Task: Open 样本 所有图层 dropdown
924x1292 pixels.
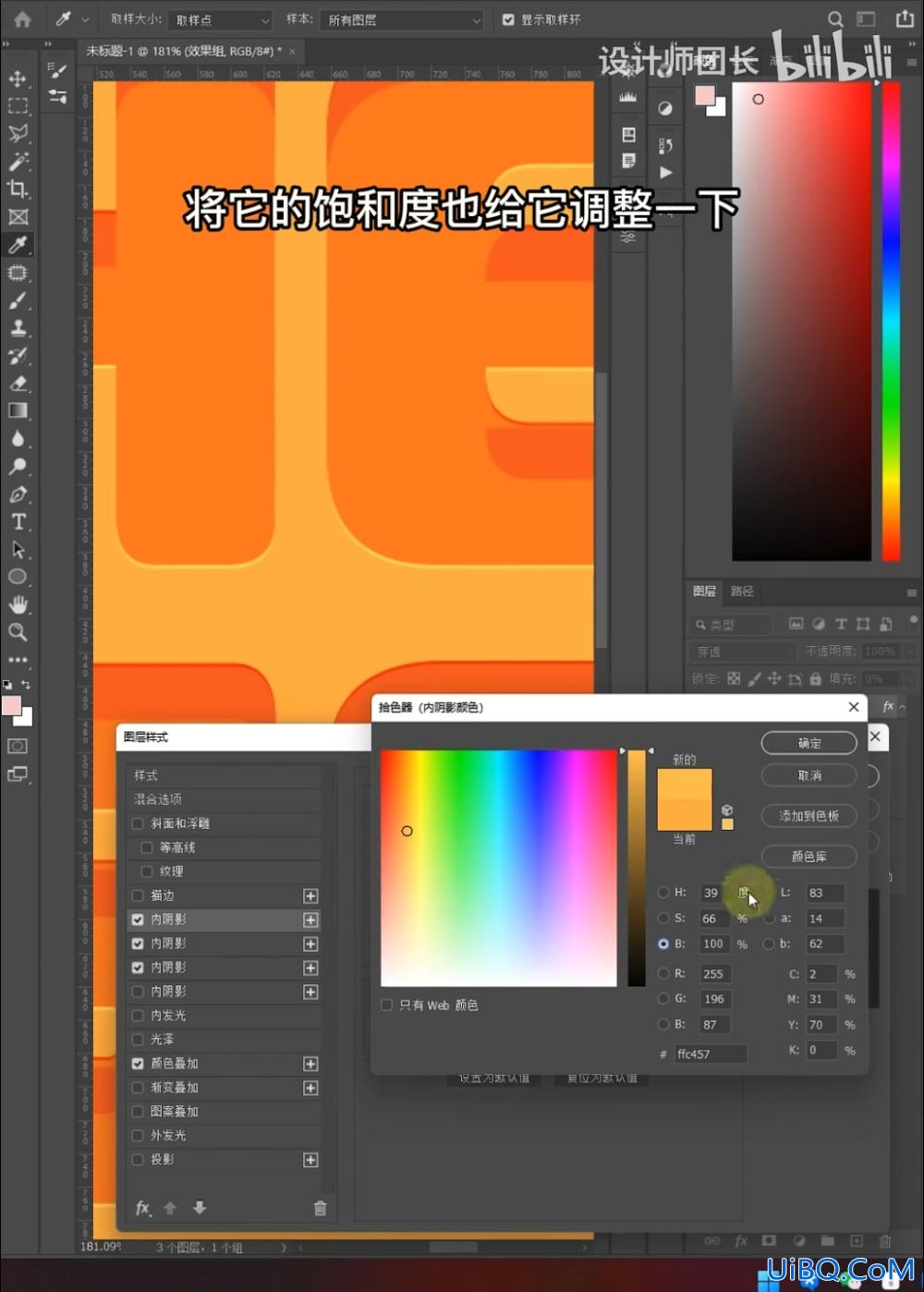Action: pyautogui.click(x=402, y=19)
